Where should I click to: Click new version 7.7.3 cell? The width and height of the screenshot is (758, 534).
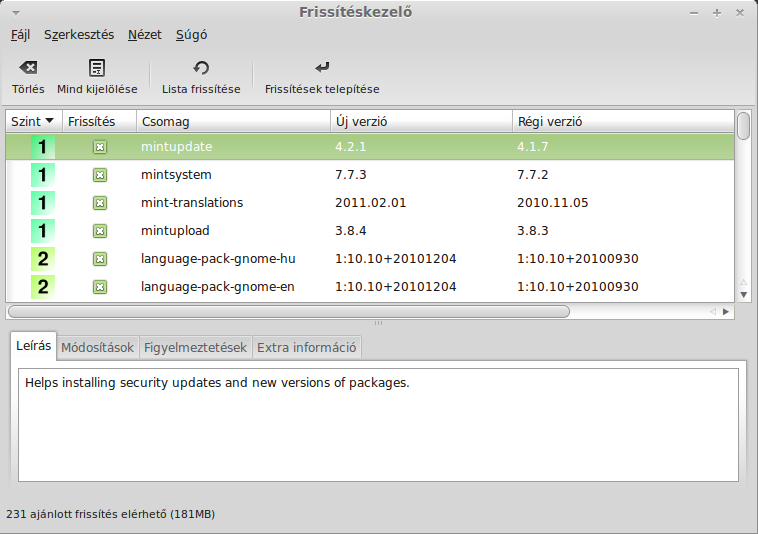pyautogui.click(x=350, y=175)
